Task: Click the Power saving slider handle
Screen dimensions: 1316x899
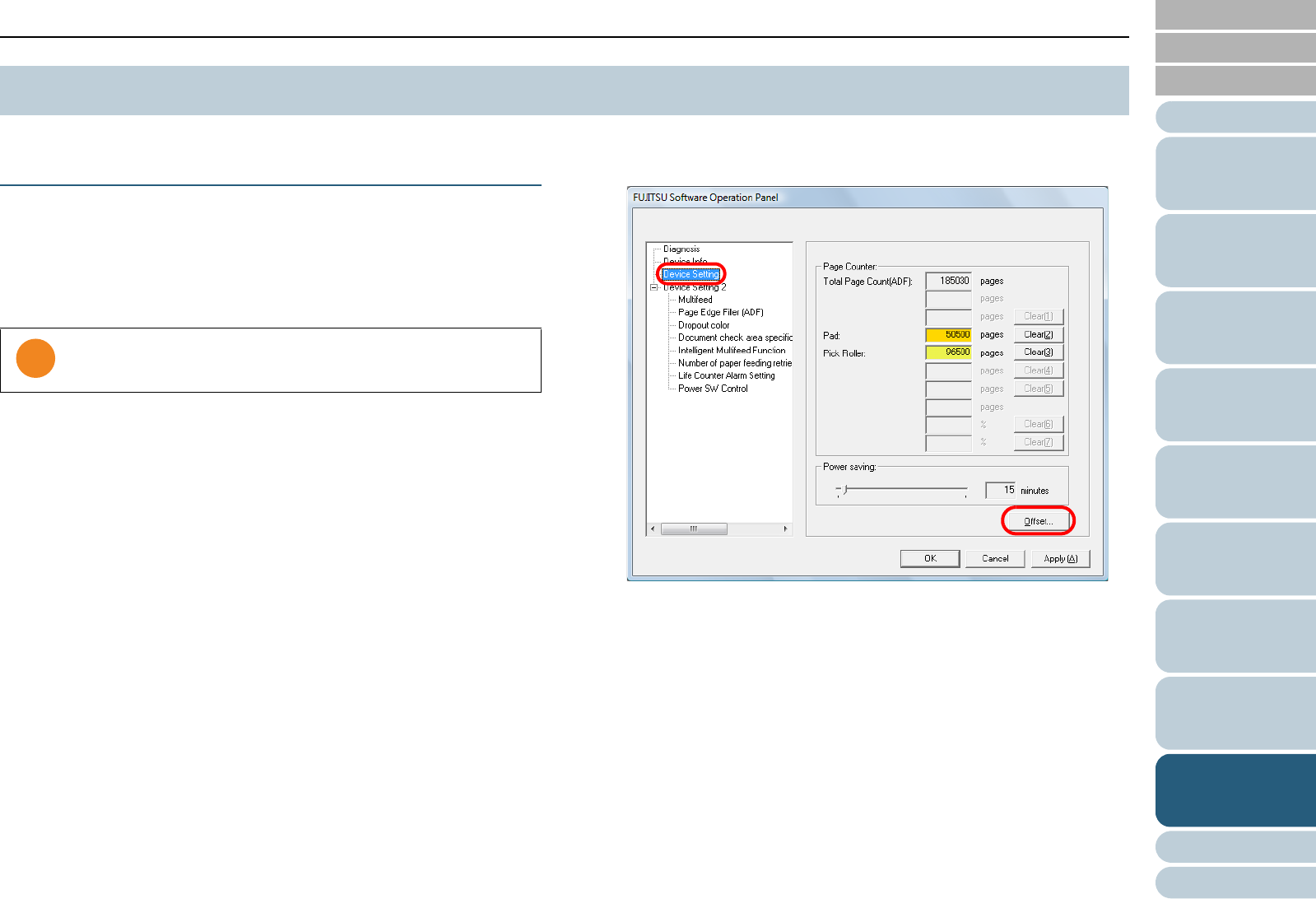Action: [x=845, y=490]
